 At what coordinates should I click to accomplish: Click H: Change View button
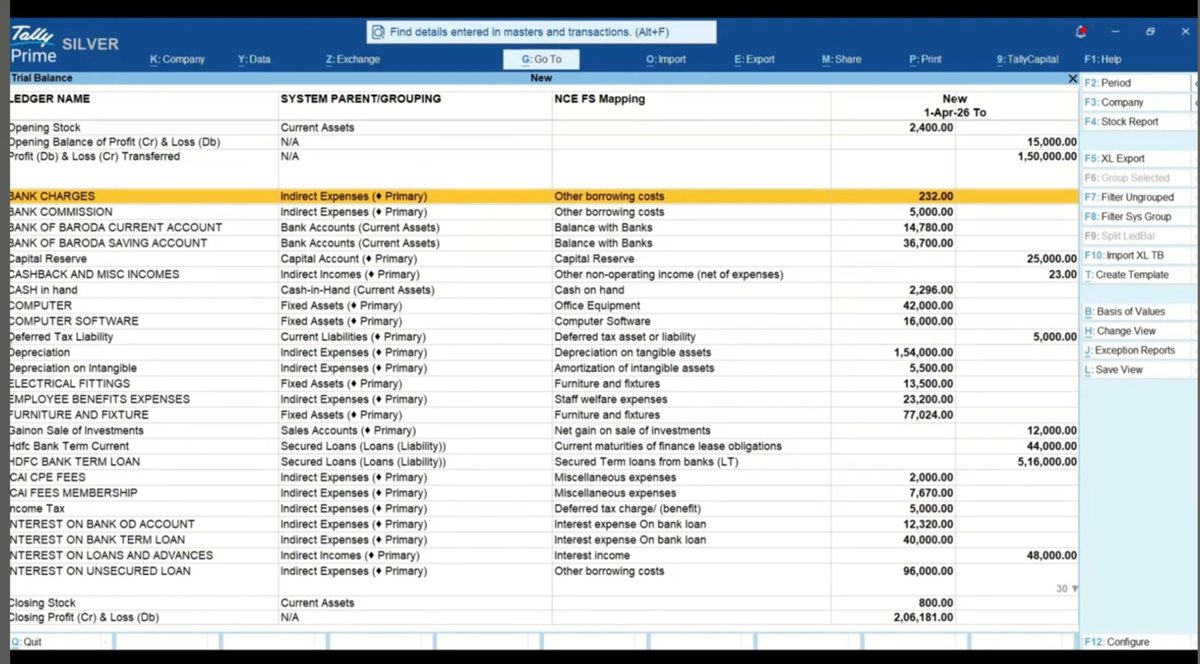point(1137,330)
